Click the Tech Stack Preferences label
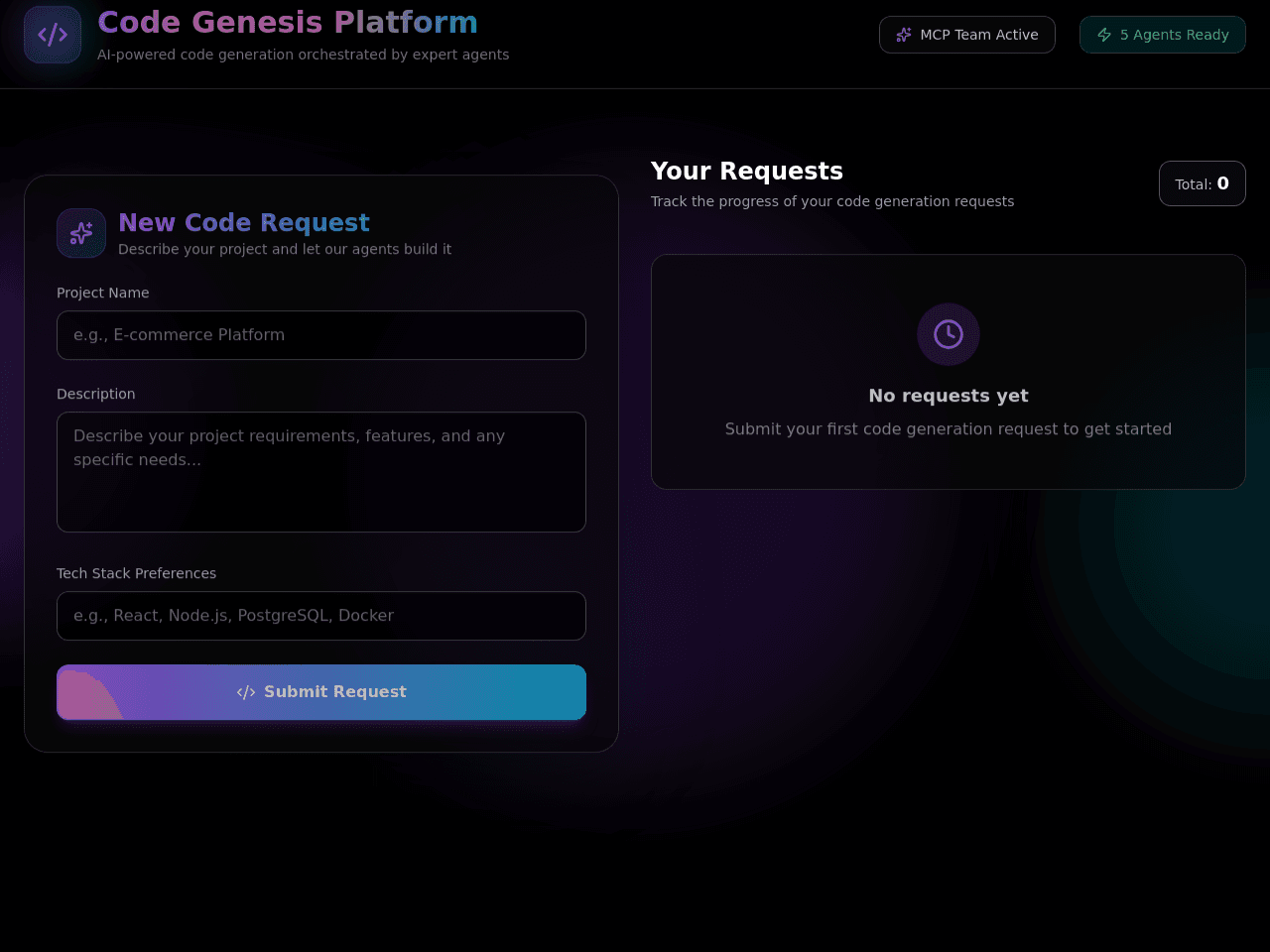Screen dimensions: 1270x952 pos(137,573)
